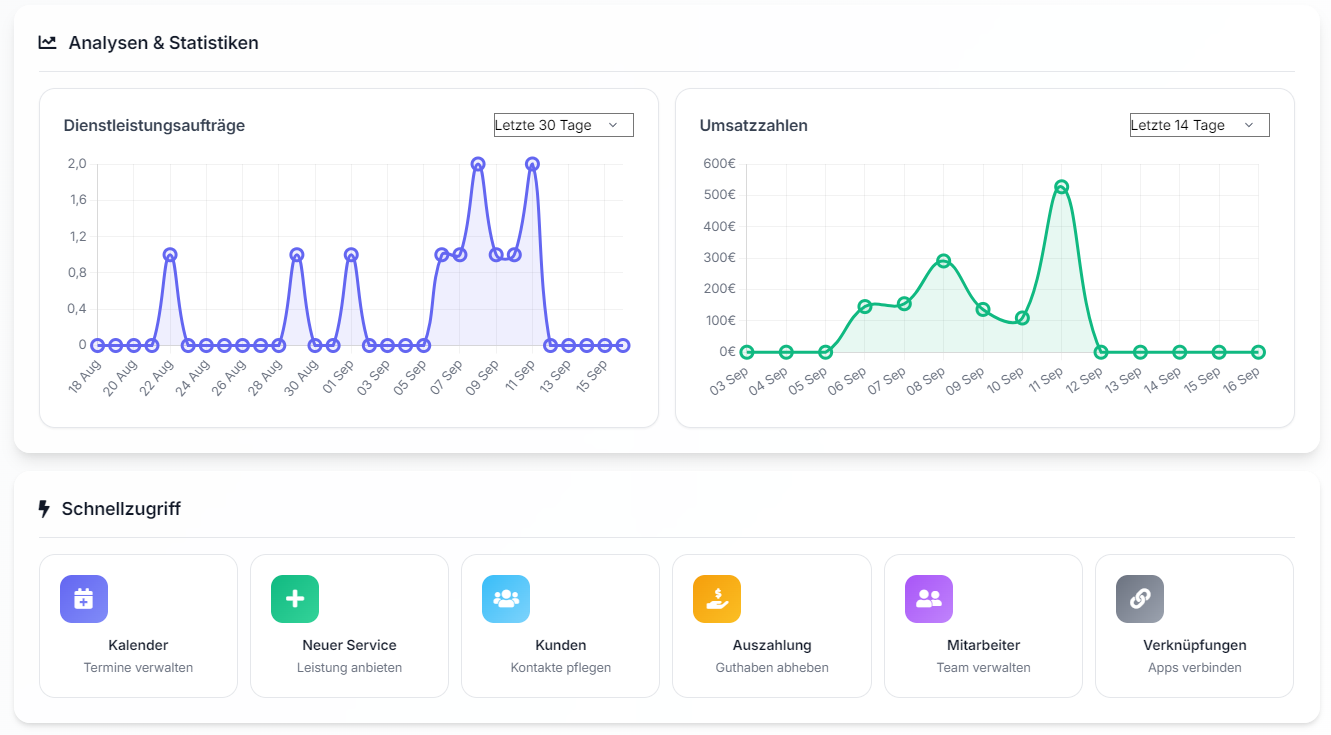The image size is (1331, 735).
Task: Select the Schnellzugriff section header
Action: [x=121, y=508]
